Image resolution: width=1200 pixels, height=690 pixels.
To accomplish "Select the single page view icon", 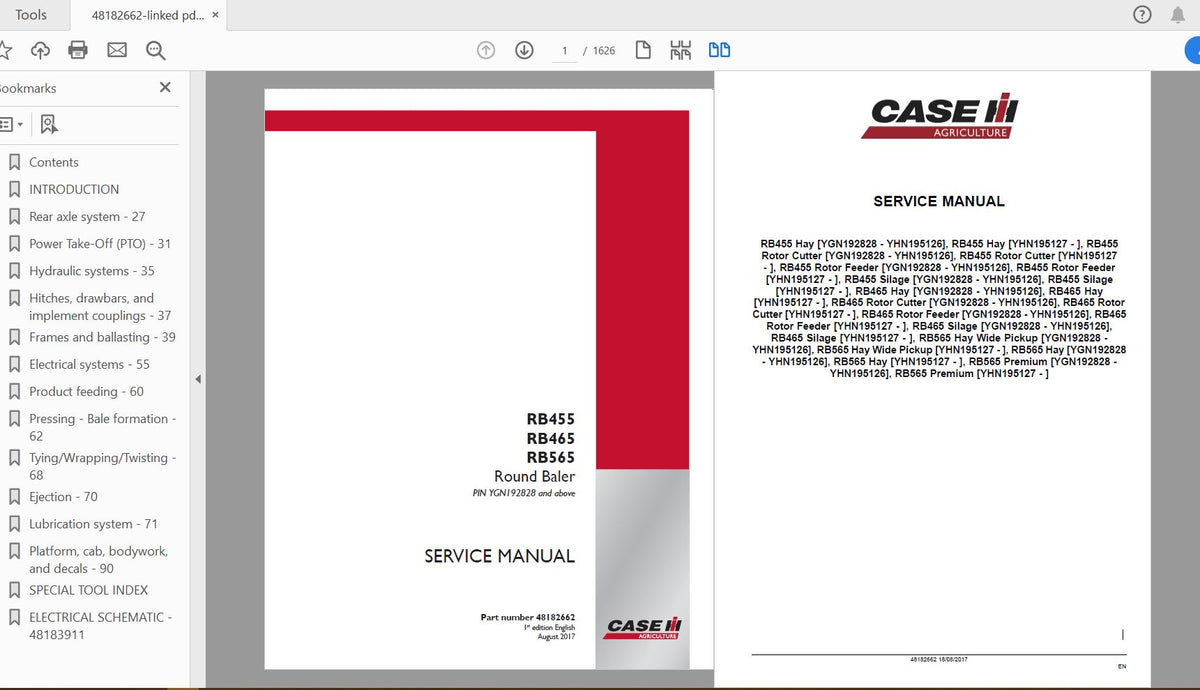I will pyautogui.click(x=643, y=50).
